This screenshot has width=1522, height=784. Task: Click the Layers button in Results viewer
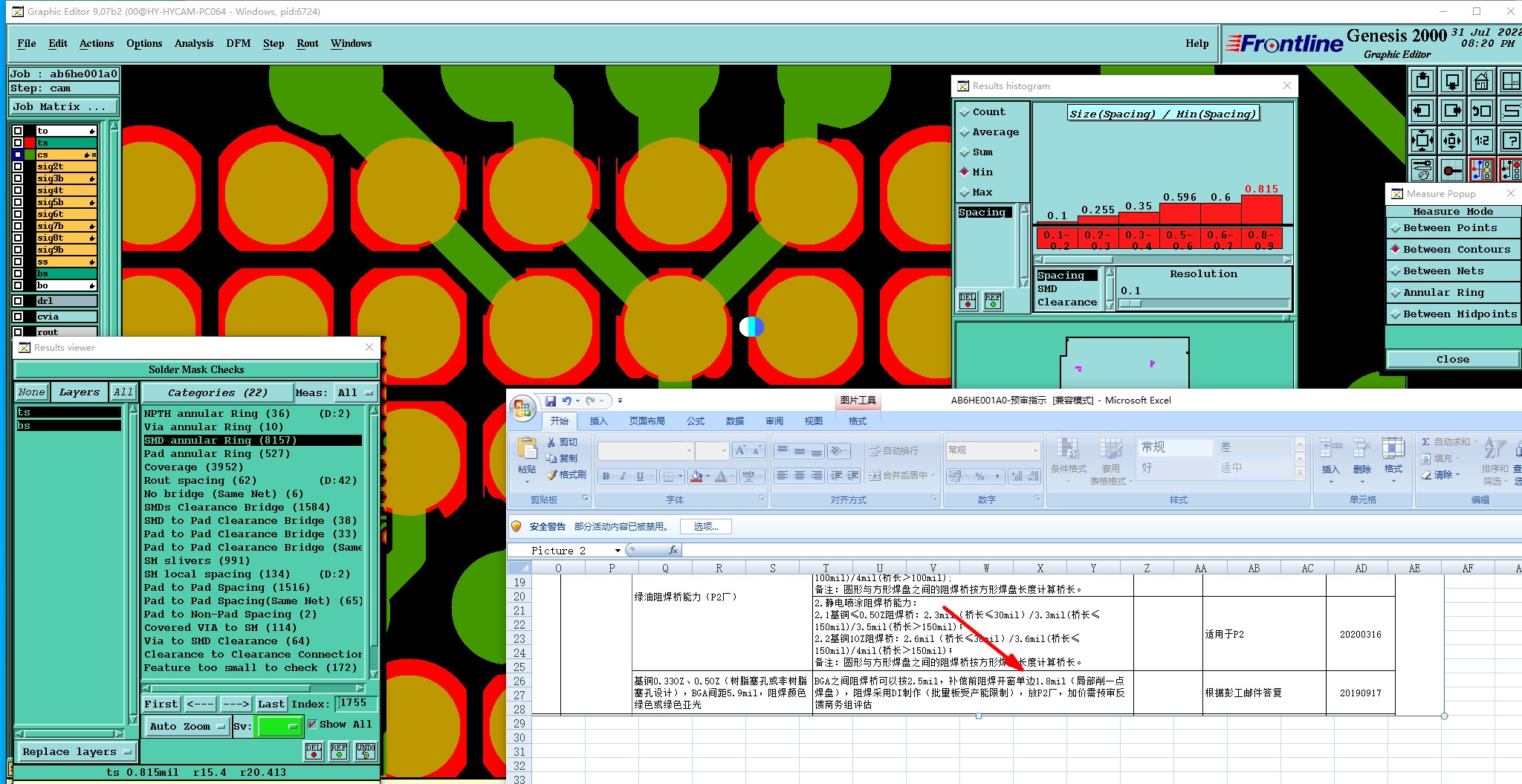pyautogui.click(x=80, y=392)
